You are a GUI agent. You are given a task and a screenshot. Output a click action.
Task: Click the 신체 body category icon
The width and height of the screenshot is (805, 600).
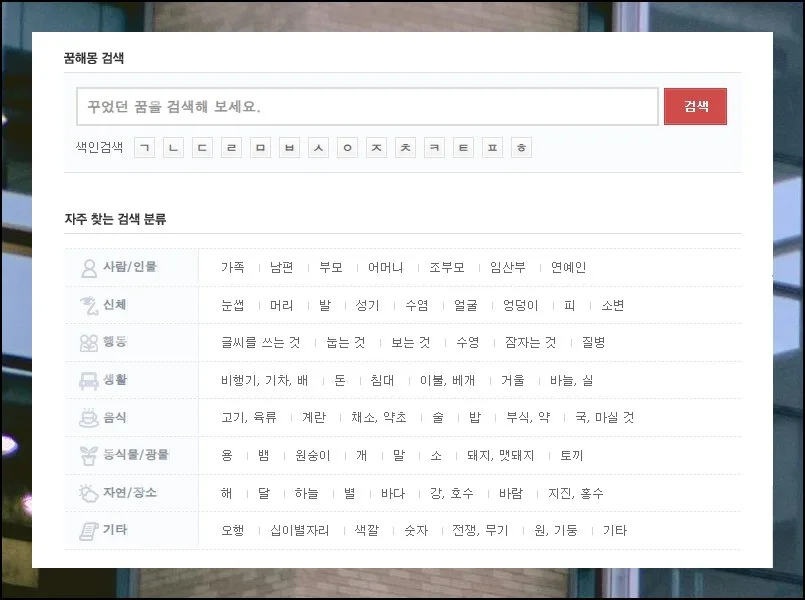[x=88, y=305]
